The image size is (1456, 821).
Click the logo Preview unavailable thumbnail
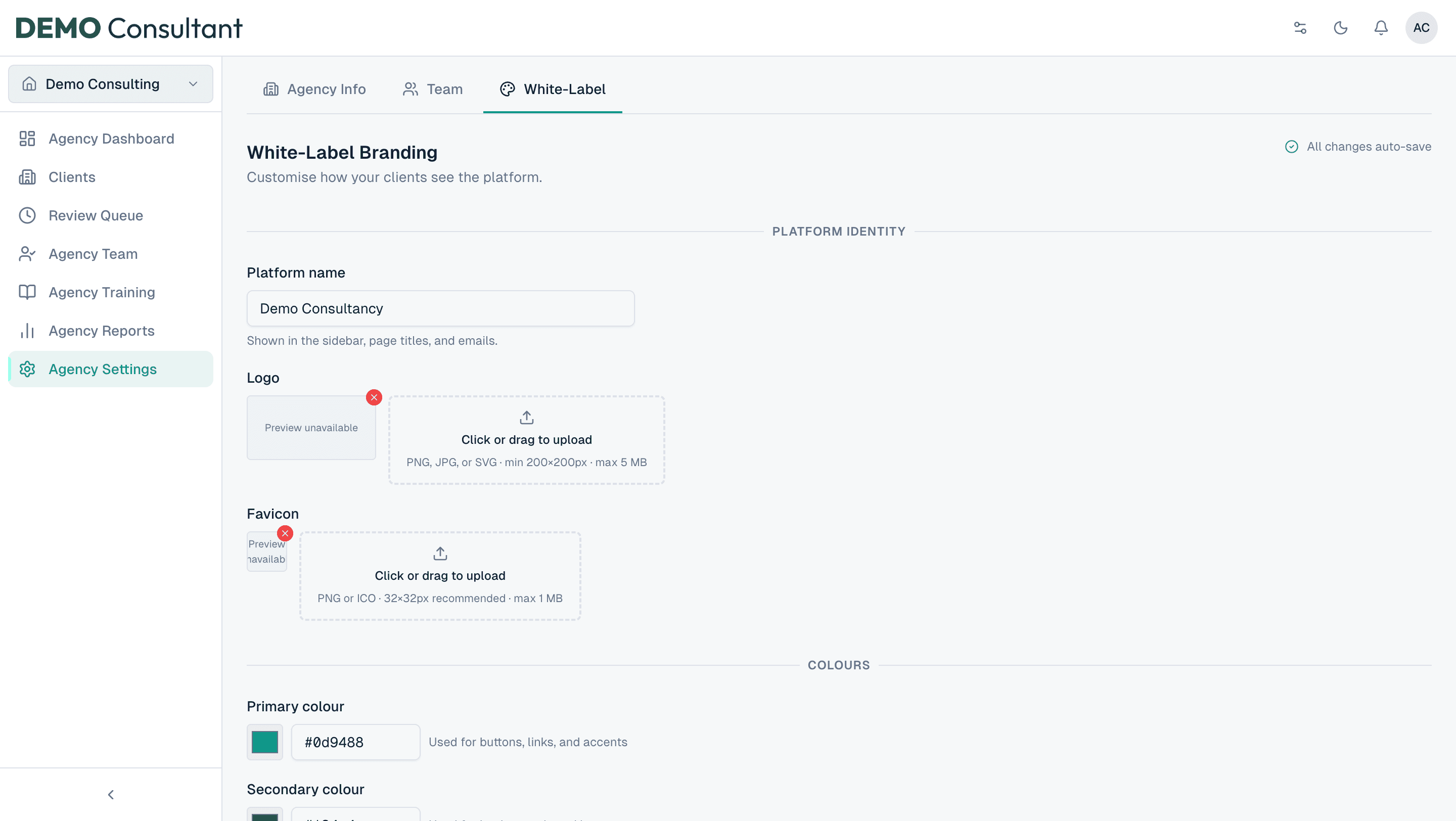tap(311, 428)
